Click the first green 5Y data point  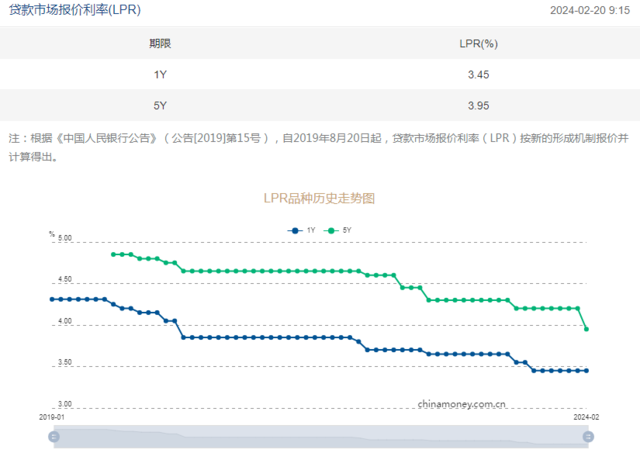coord(113,254)
